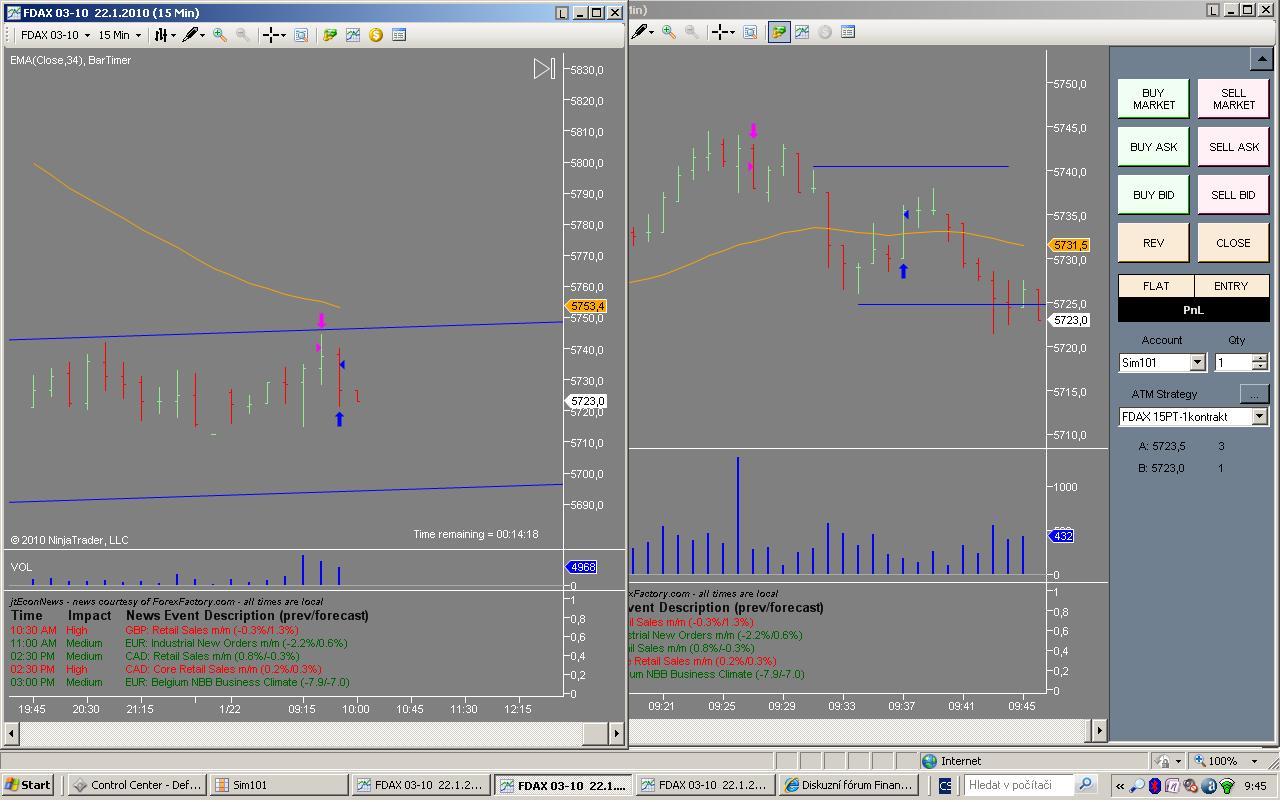The width and height of the screenshot is (1280, 802).
Task: Toggle chart trader panel in right chart
Action: 779,32
